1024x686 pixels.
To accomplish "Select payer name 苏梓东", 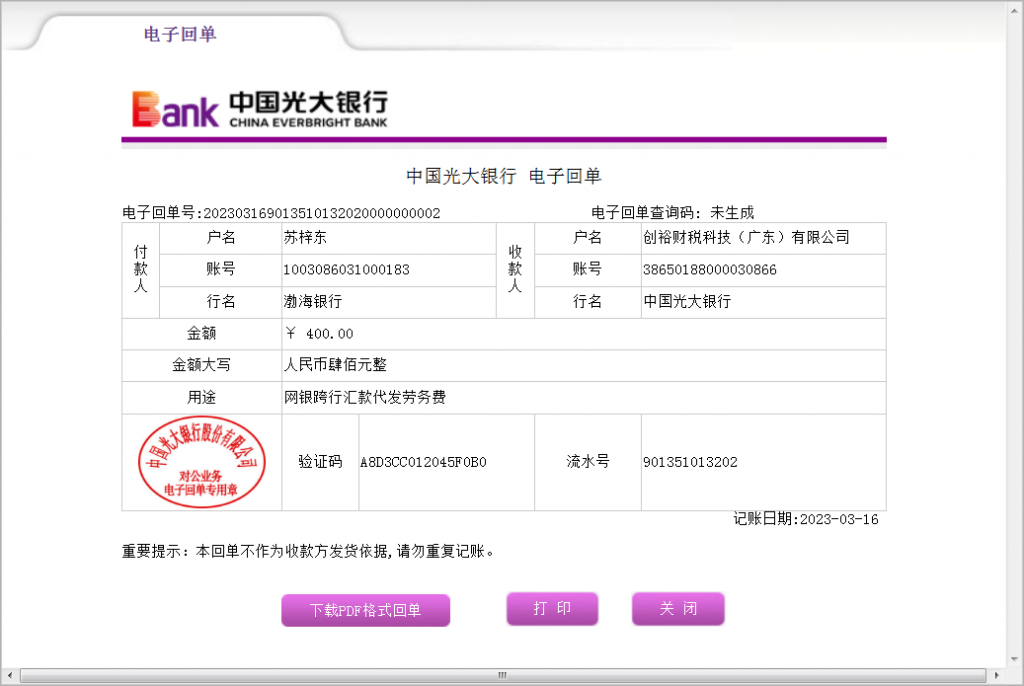I will point(305,238).
